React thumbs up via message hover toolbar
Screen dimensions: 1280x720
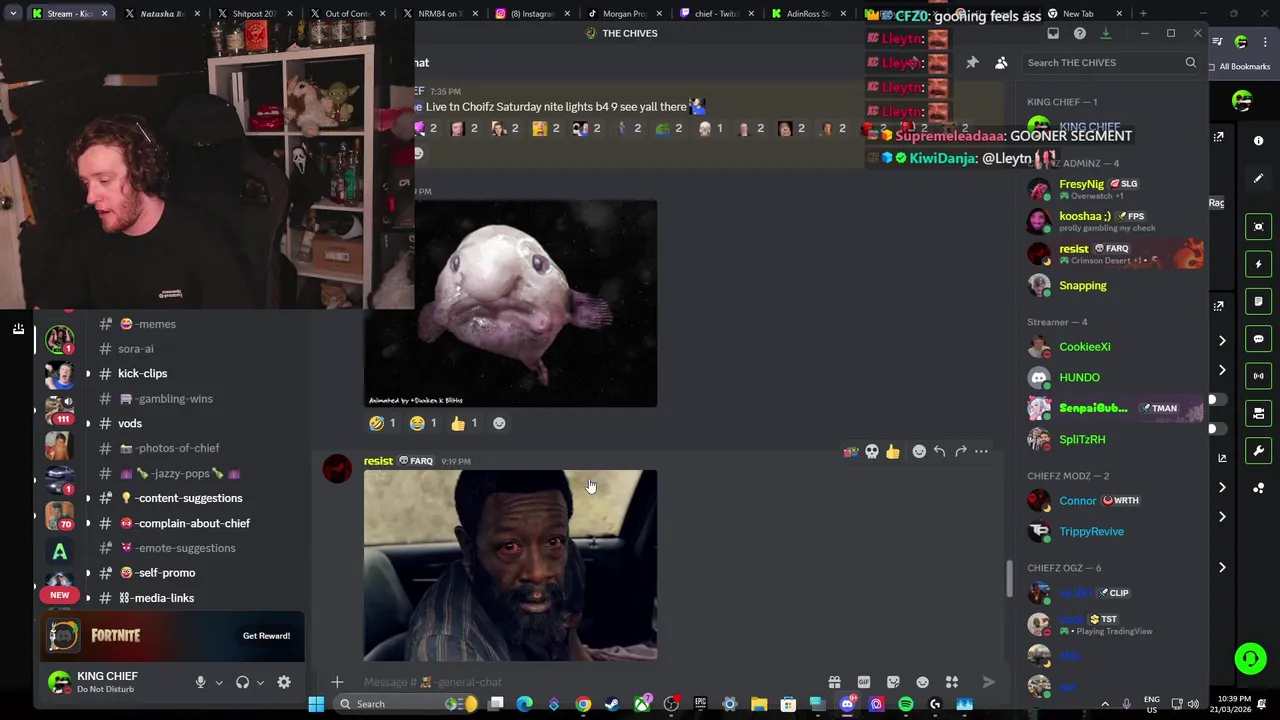[892, 452]
